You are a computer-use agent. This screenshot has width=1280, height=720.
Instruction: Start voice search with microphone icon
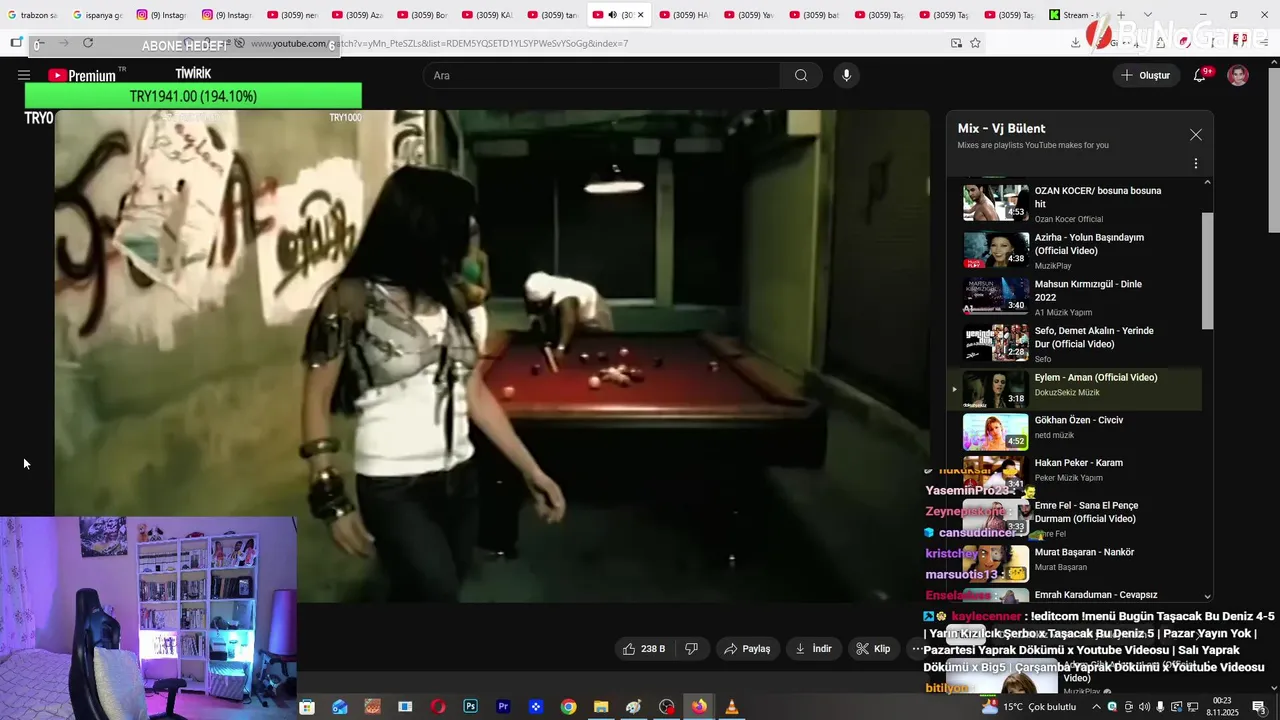click(846, 75)
